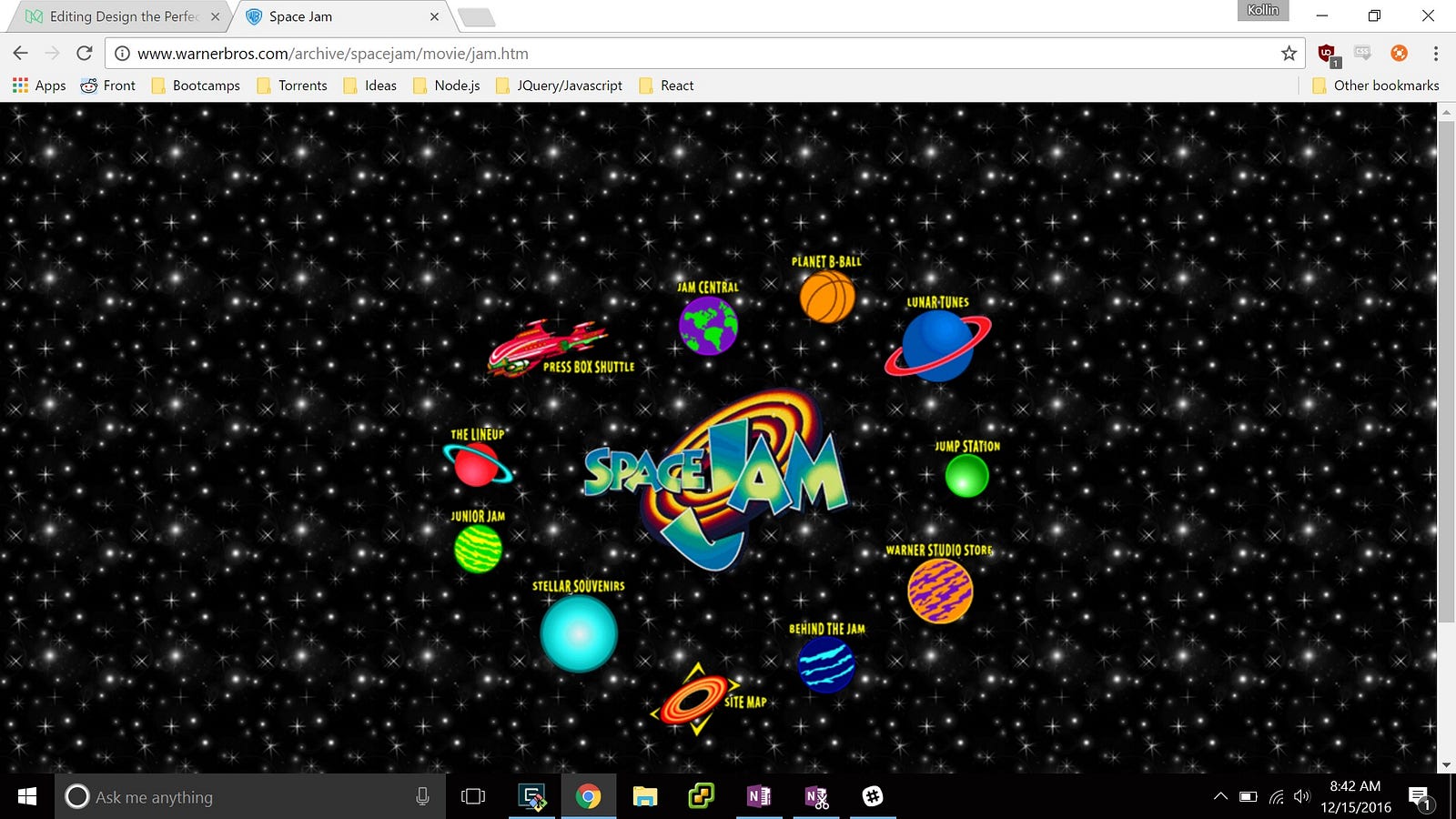Open a new browser tab

point(476,17)
